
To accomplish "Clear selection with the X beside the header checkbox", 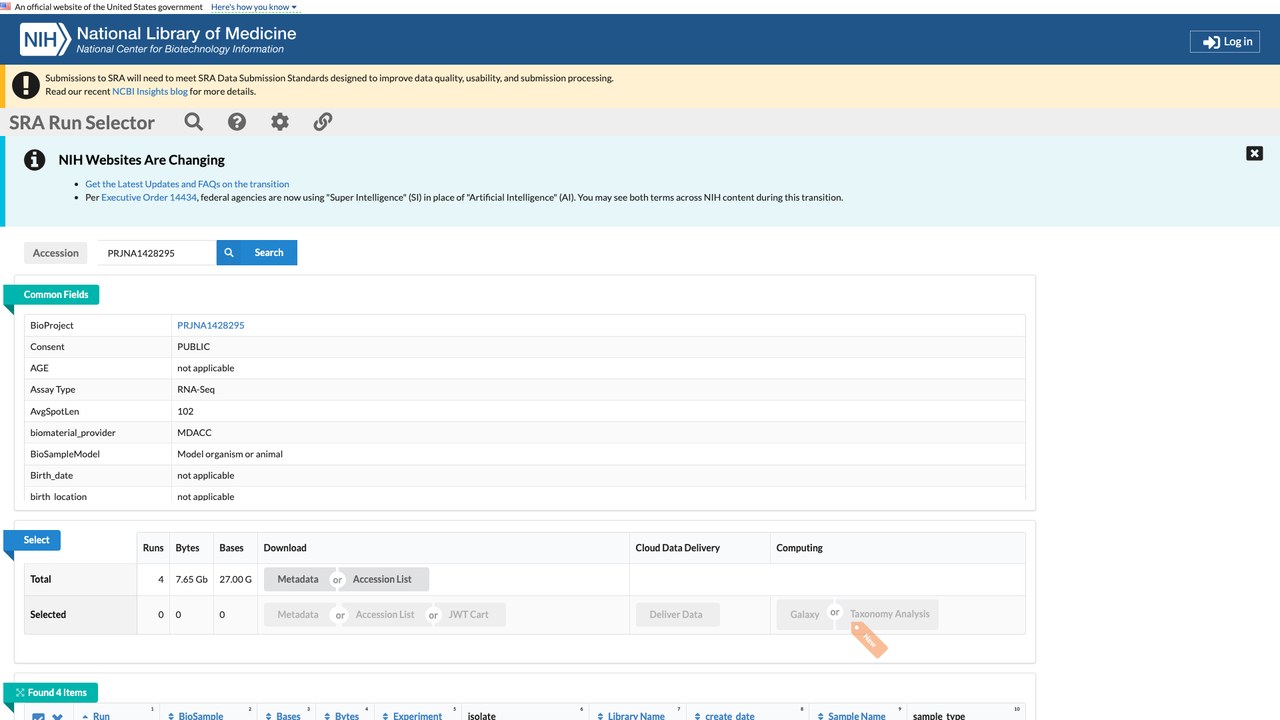I will click(x=58, y=716).
